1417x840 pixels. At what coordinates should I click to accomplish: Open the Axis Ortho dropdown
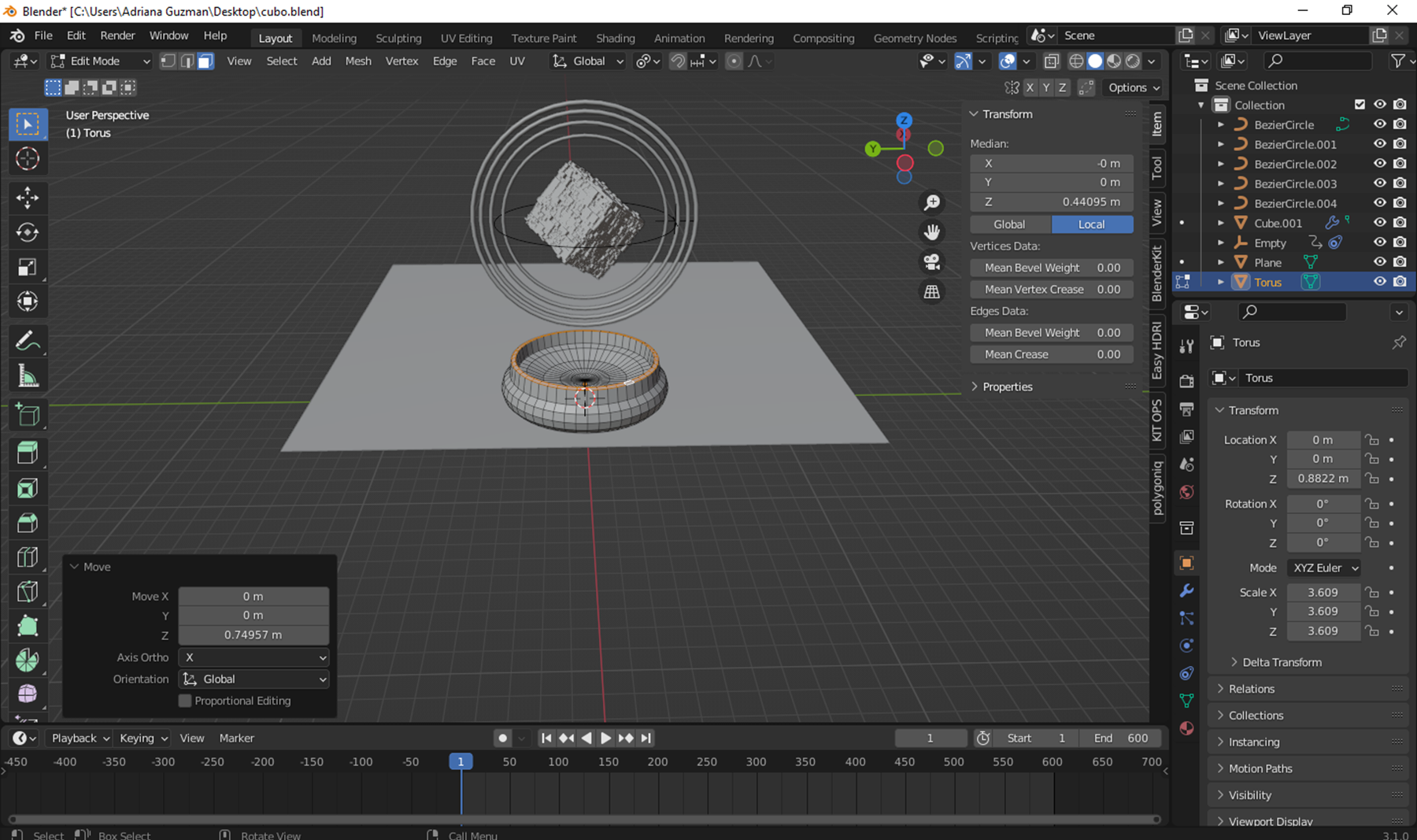pyautogui.click(x=253, y=657)
